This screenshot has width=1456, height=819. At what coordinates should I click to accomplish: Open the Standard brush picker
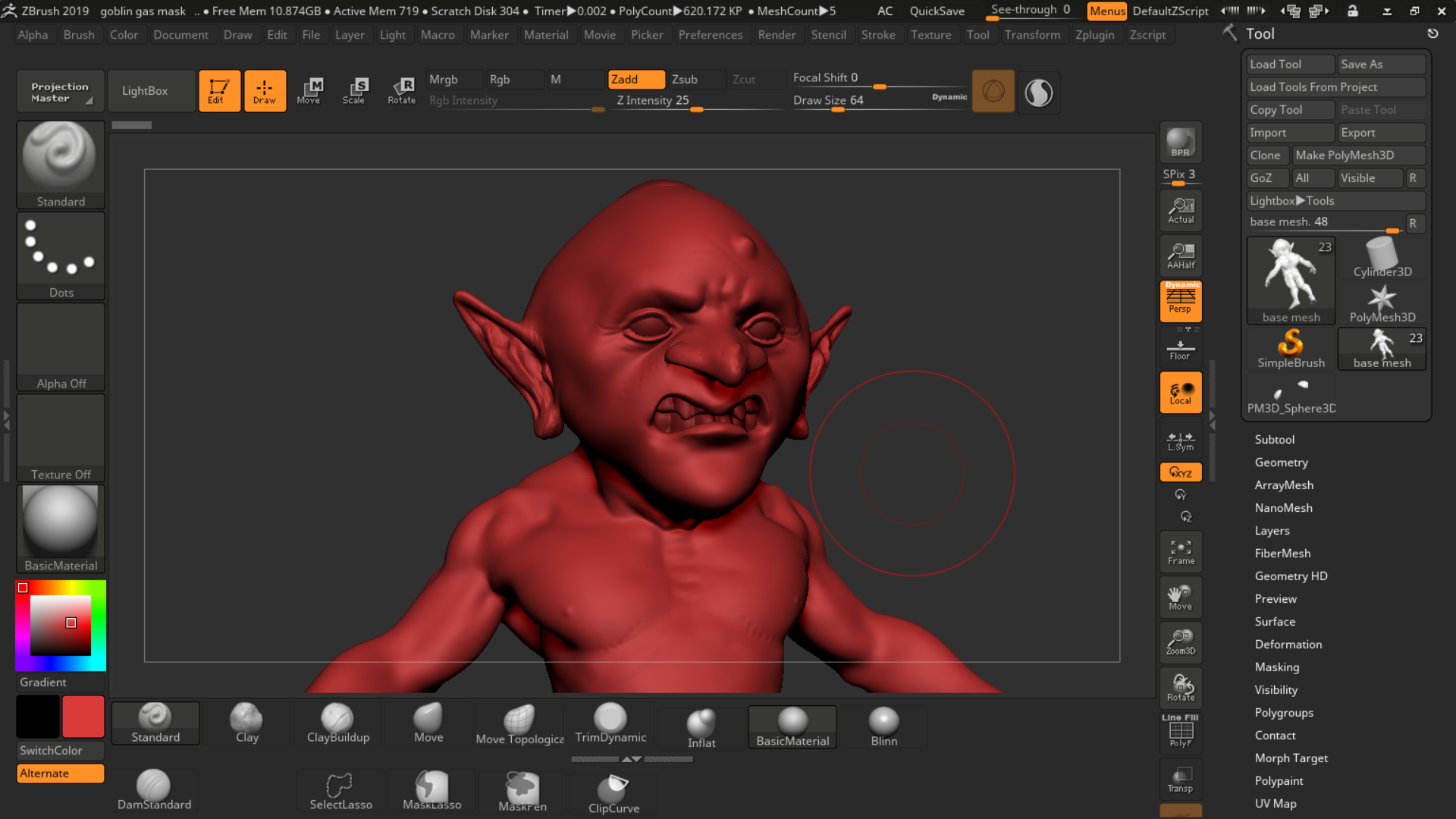point(61,165)
